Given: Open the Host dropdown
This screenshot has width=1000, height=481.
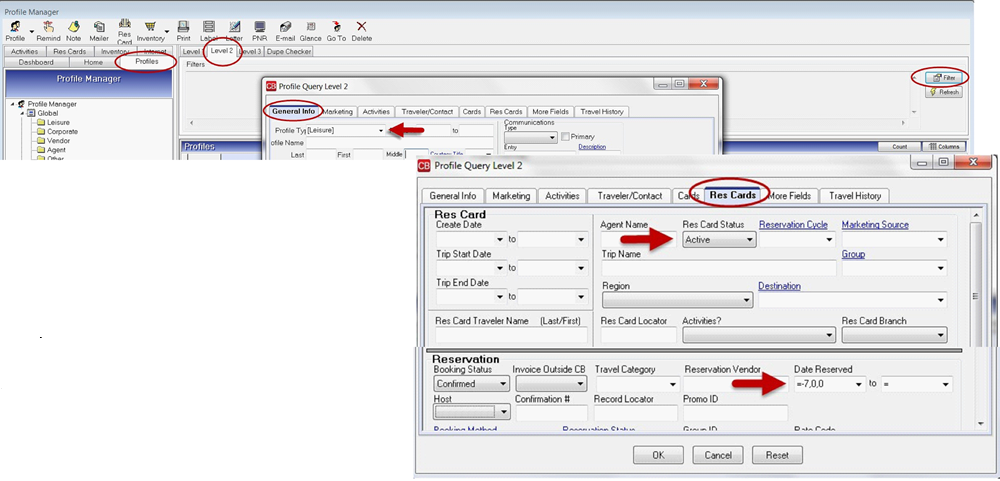Looking at the screenshot, I should tap(472, 412).
